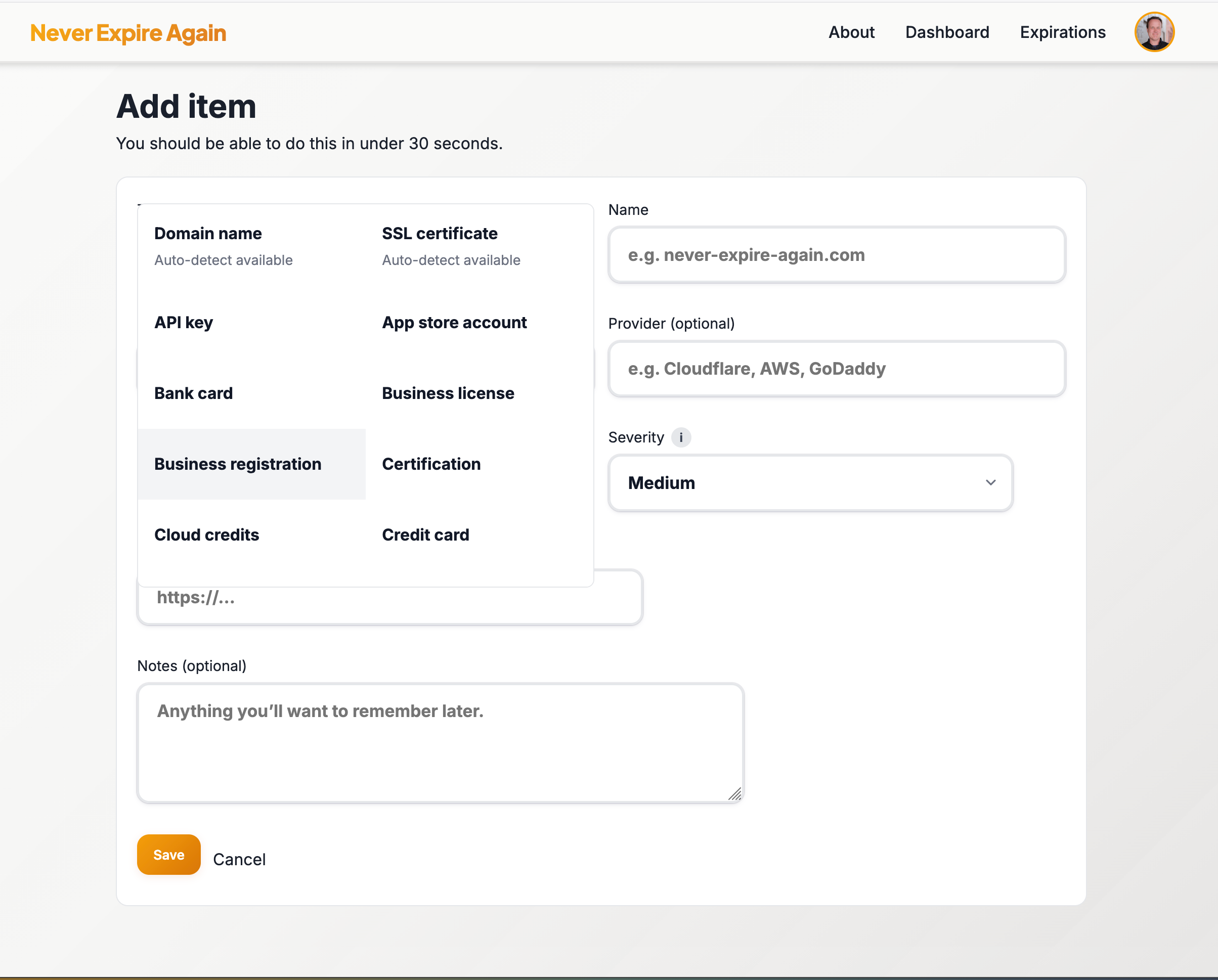
Task: Open the user profile avatar menu
Action: (x=1154, y=32)
